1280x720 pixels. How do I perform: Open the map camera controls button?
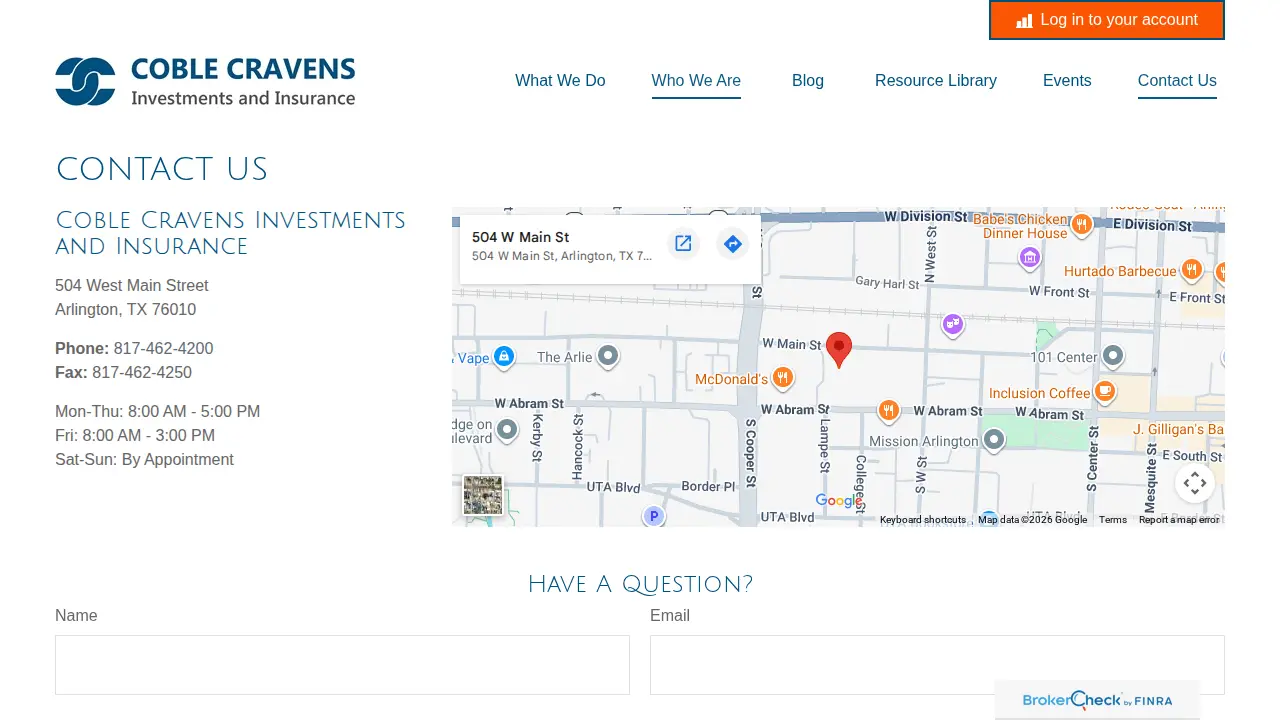1195,484
